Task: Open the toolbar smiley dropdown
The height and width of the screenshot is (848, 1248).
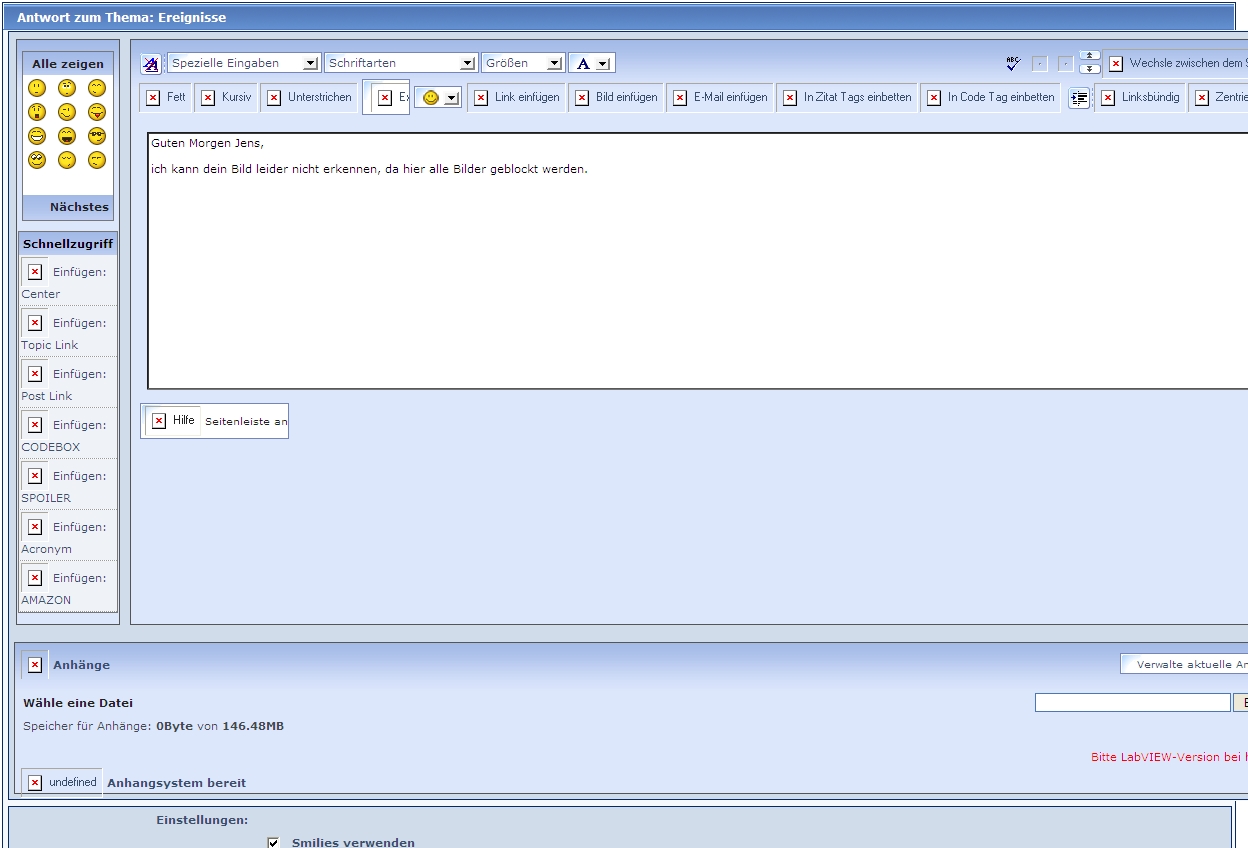Action: point(438,98)
